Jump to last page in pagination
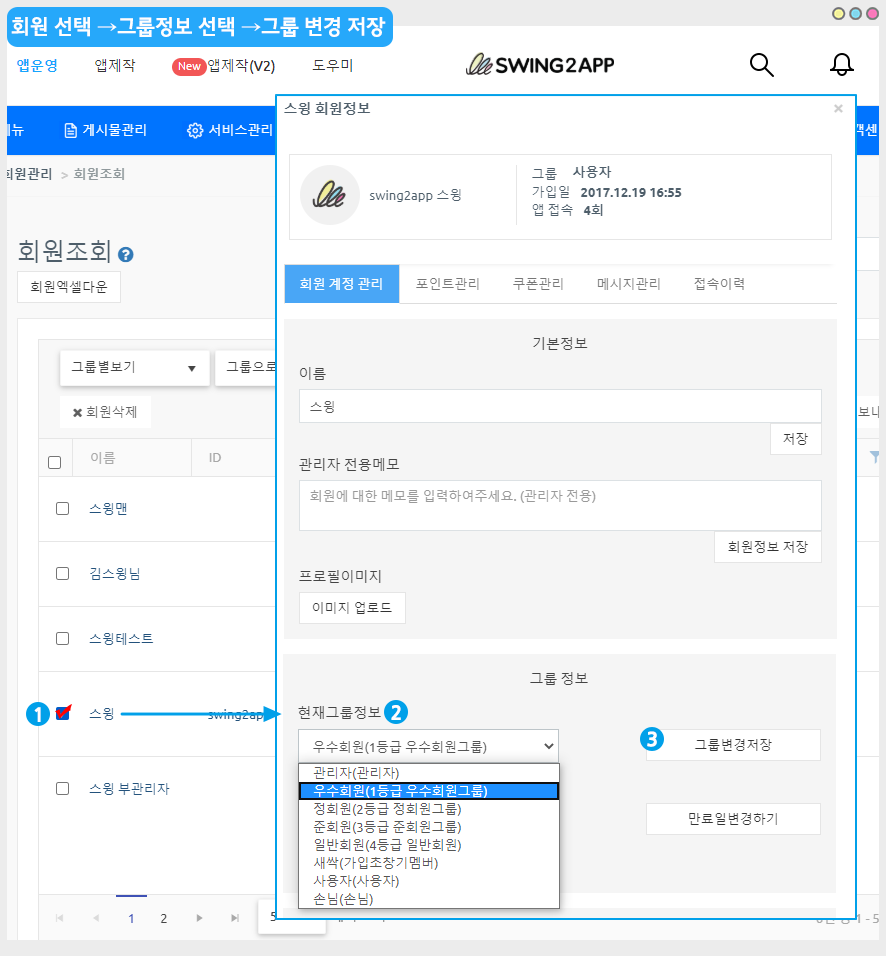 (235, 918)
